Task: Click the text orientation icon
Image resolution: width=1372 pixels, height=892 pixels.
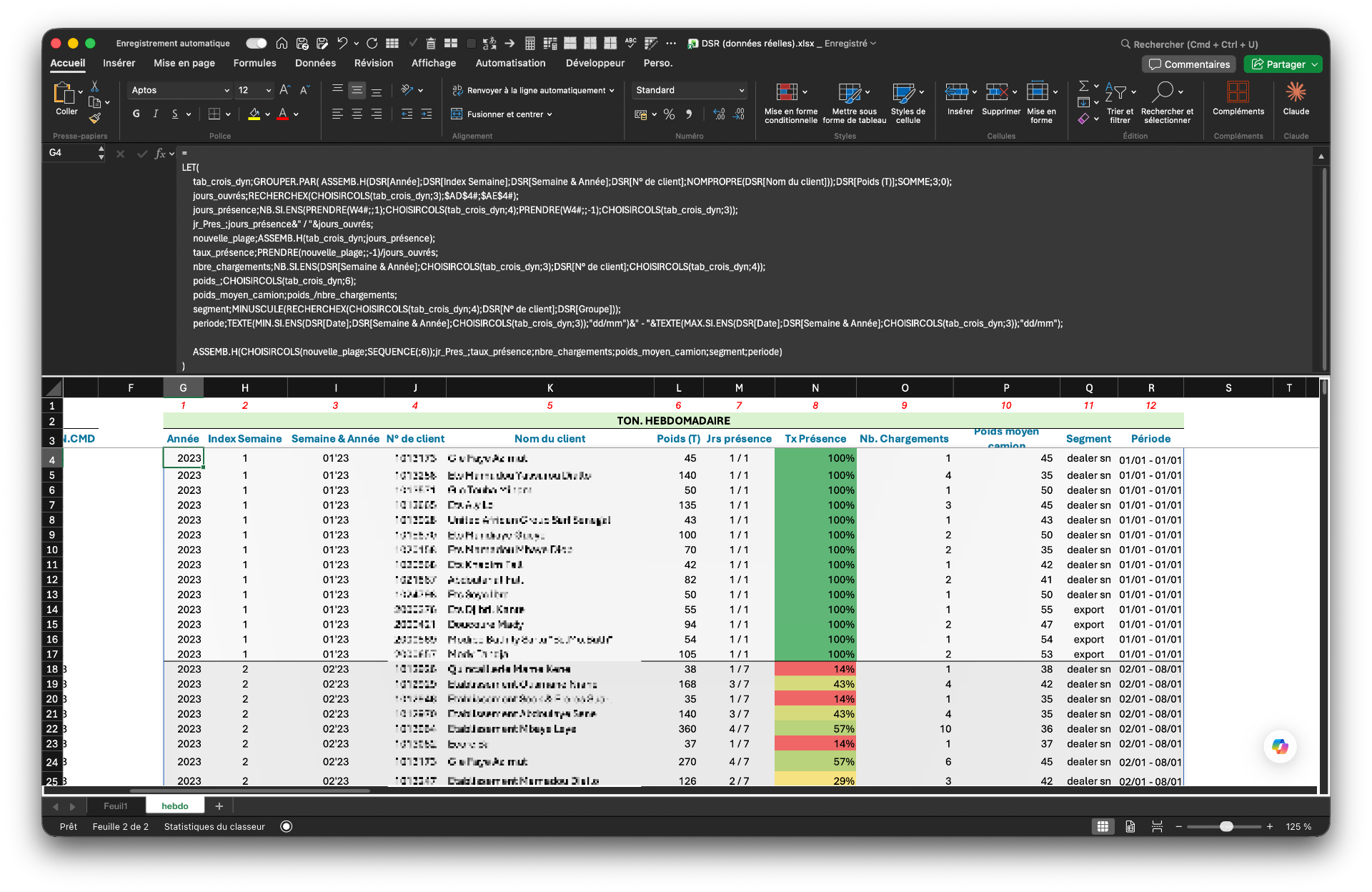Action: pos(407,90)
